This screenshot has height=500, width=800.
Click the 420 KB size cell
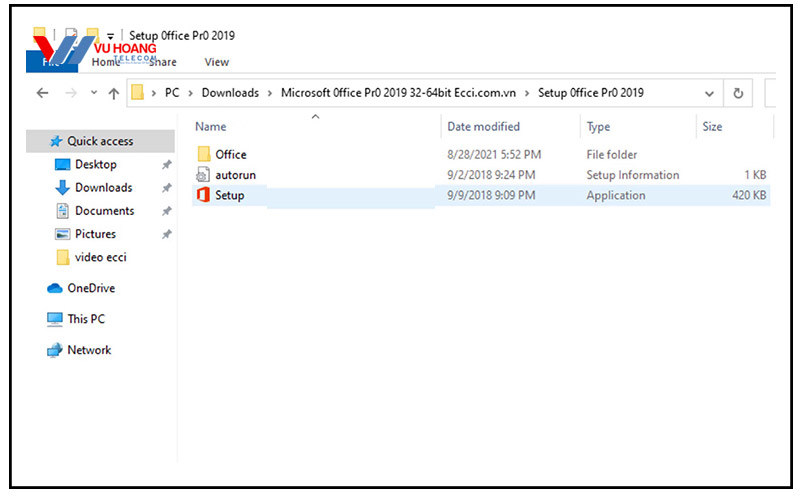749,195
